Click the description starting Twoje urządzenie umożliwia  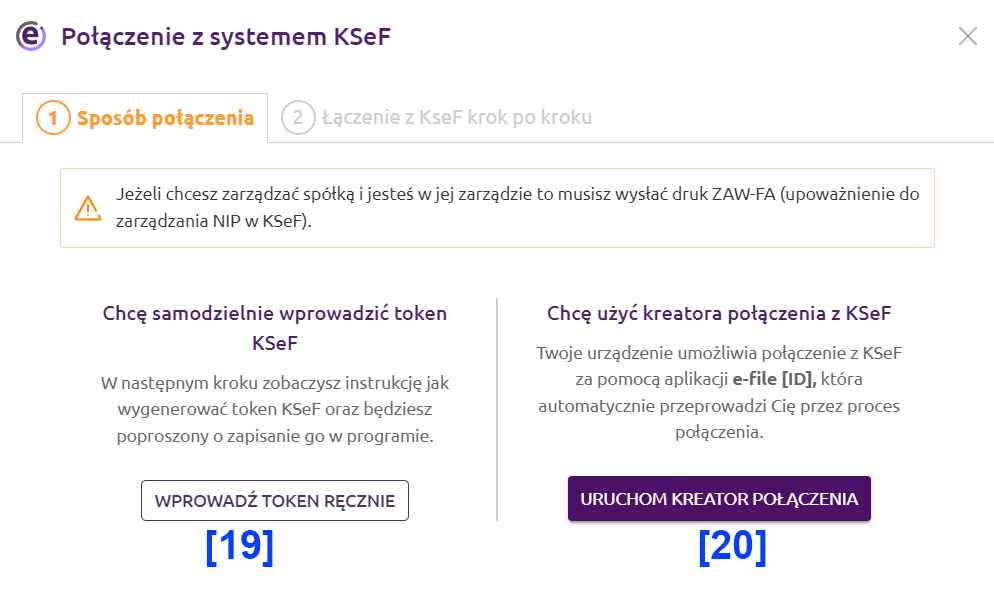click(719, 392)
